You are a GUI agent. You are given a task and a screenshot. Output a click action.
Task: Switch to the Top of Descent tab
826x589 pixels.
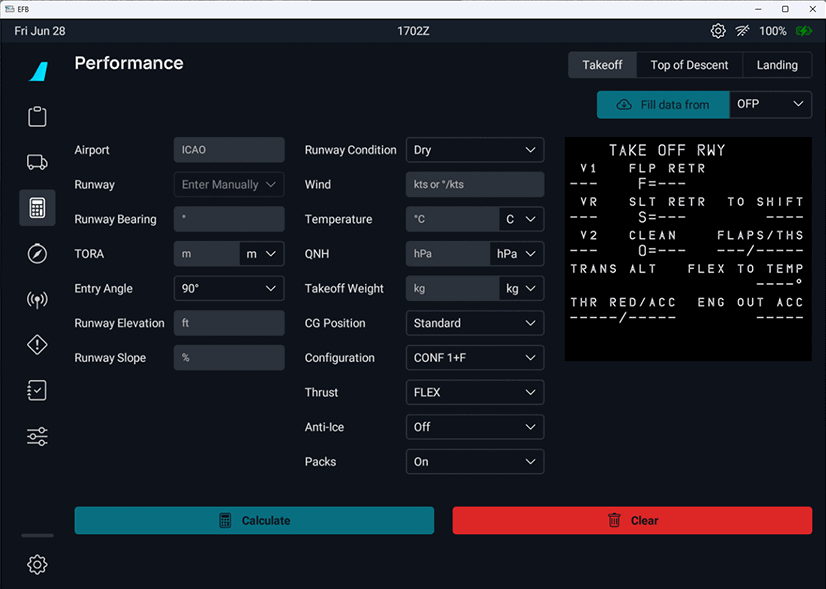coord(689,65)
